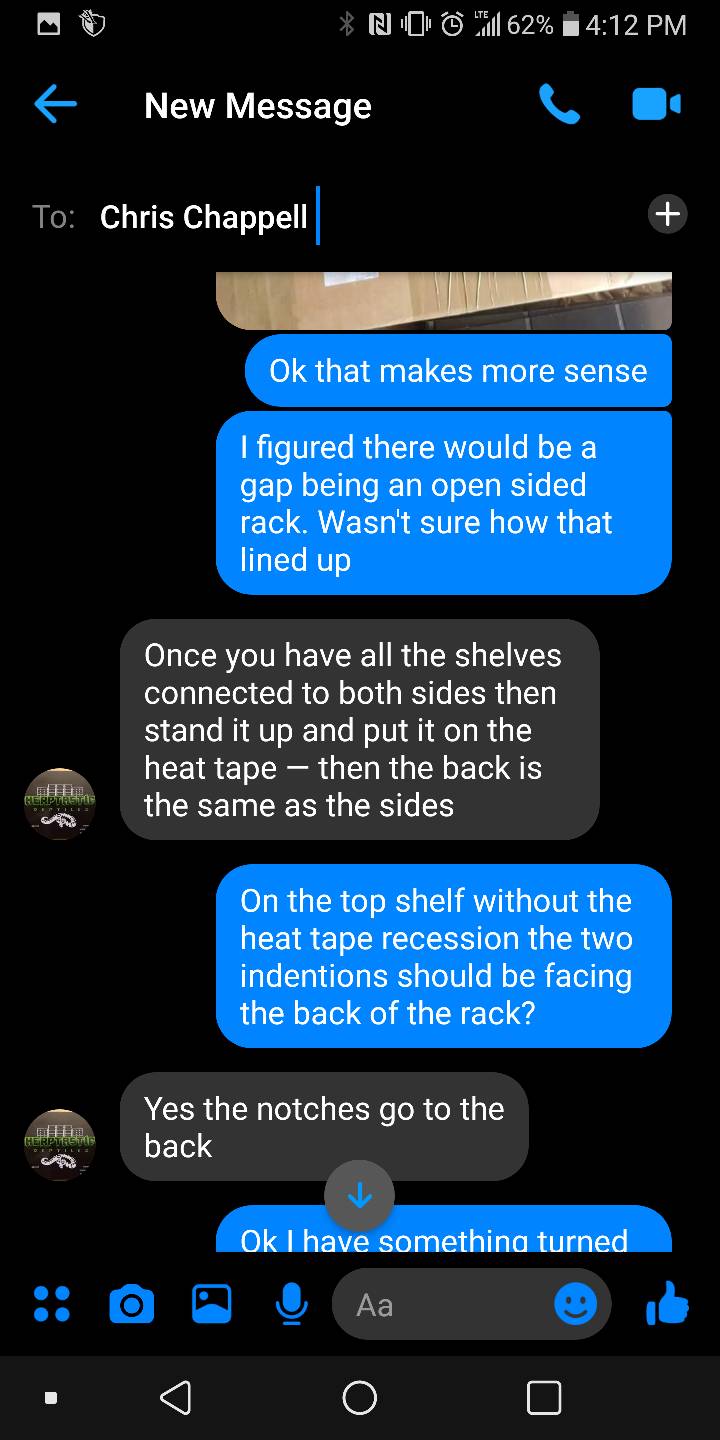Open Android recent apps square button

click(x=543, y=1397)
